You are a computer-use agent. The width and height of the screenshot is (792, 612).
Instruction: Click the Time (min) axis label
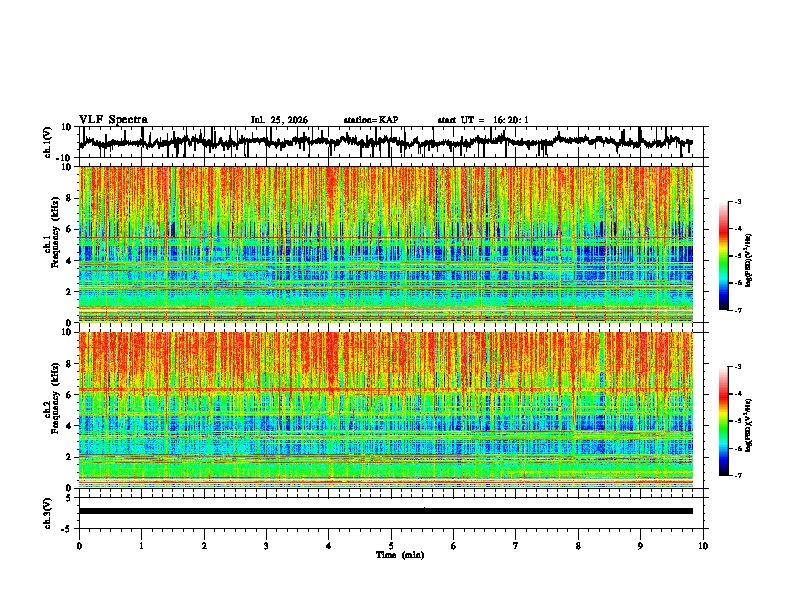point(400,555)
